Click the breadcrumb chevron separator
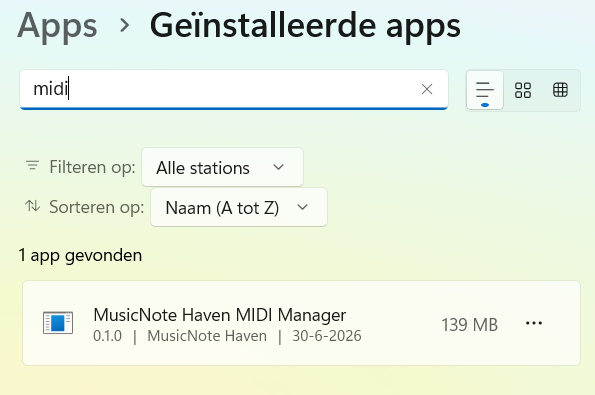Viewport: 595px width, 395px height. coord(124,25)
